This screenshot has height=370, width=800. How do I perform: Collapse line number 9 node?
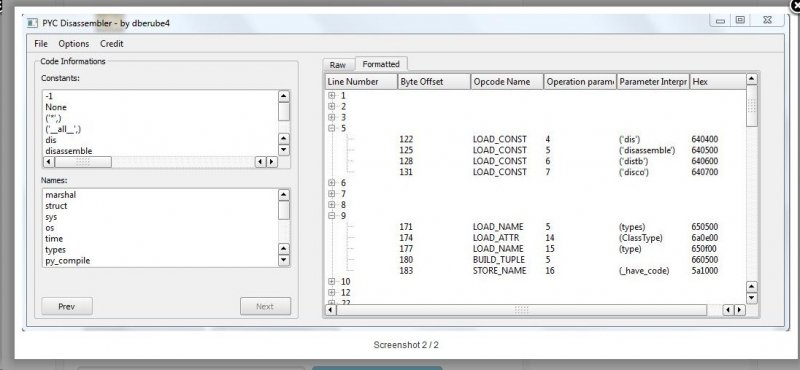332,215
